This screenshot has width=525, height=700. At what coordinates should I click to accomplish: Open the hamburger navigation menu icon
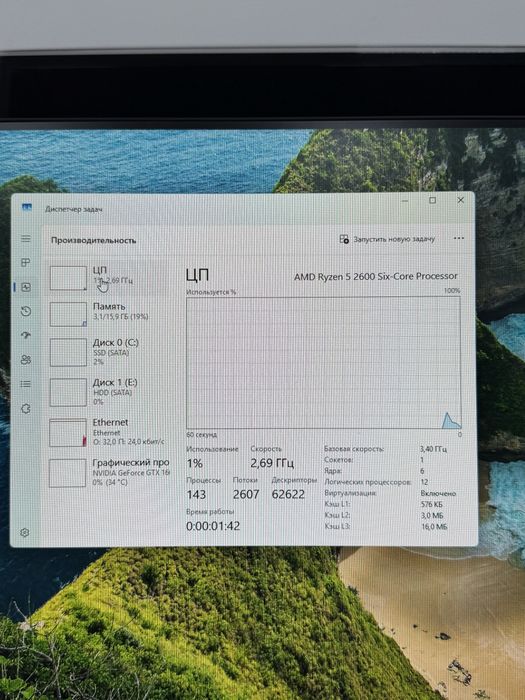coord(26,239)
